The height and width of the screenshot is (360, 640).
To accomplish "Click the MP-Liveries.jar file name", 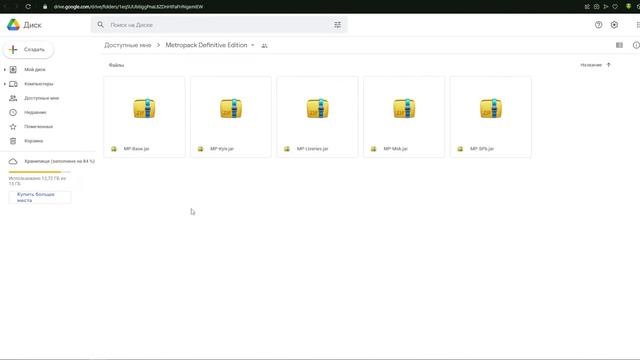I will click(x=312, y=149).
